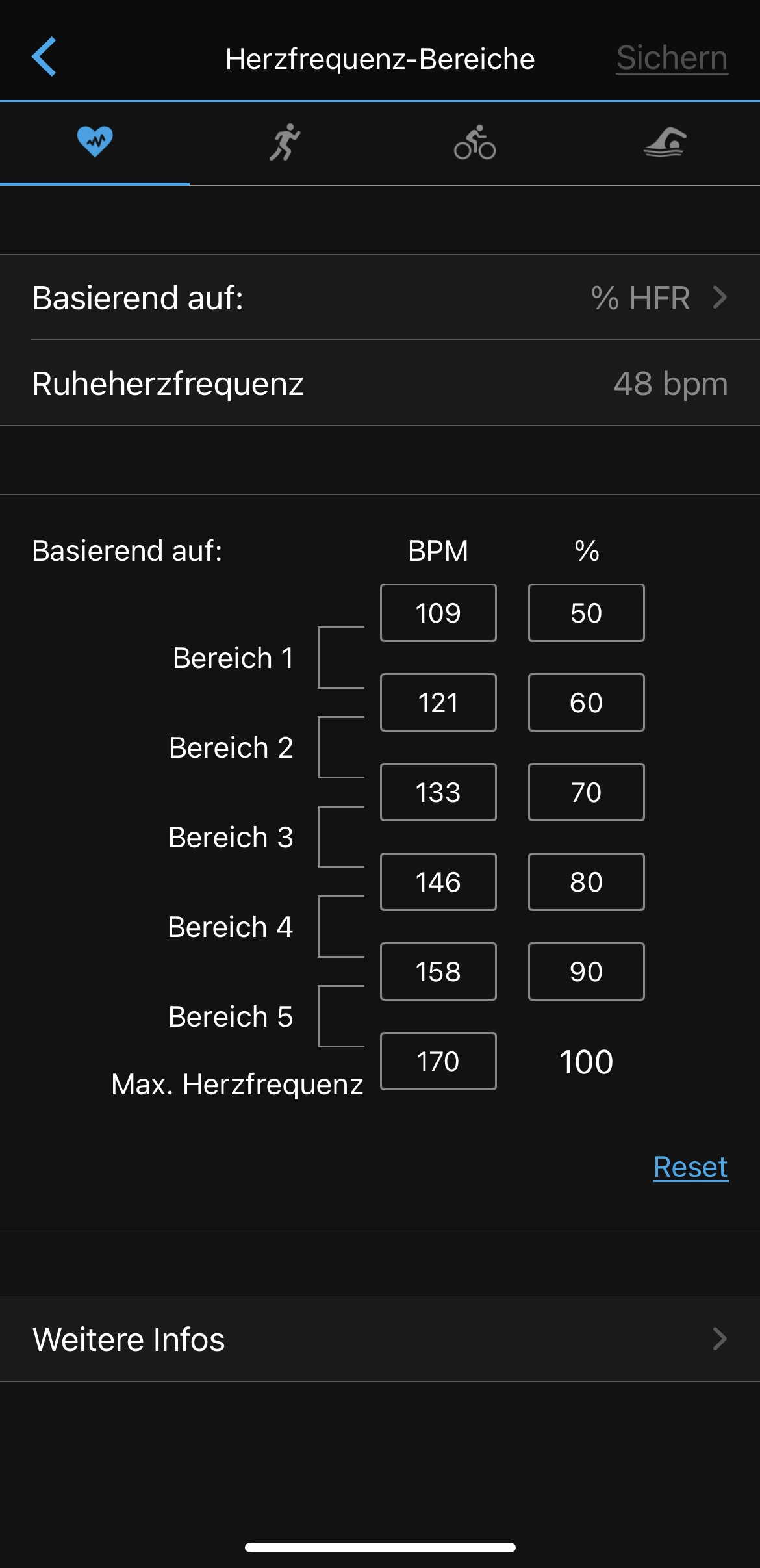Image resolution: width=760 pixels, height=1568 pixels.
Task: Tap the Ruheherzfrequenz 48 bpm row
Action: pos(380,383)
